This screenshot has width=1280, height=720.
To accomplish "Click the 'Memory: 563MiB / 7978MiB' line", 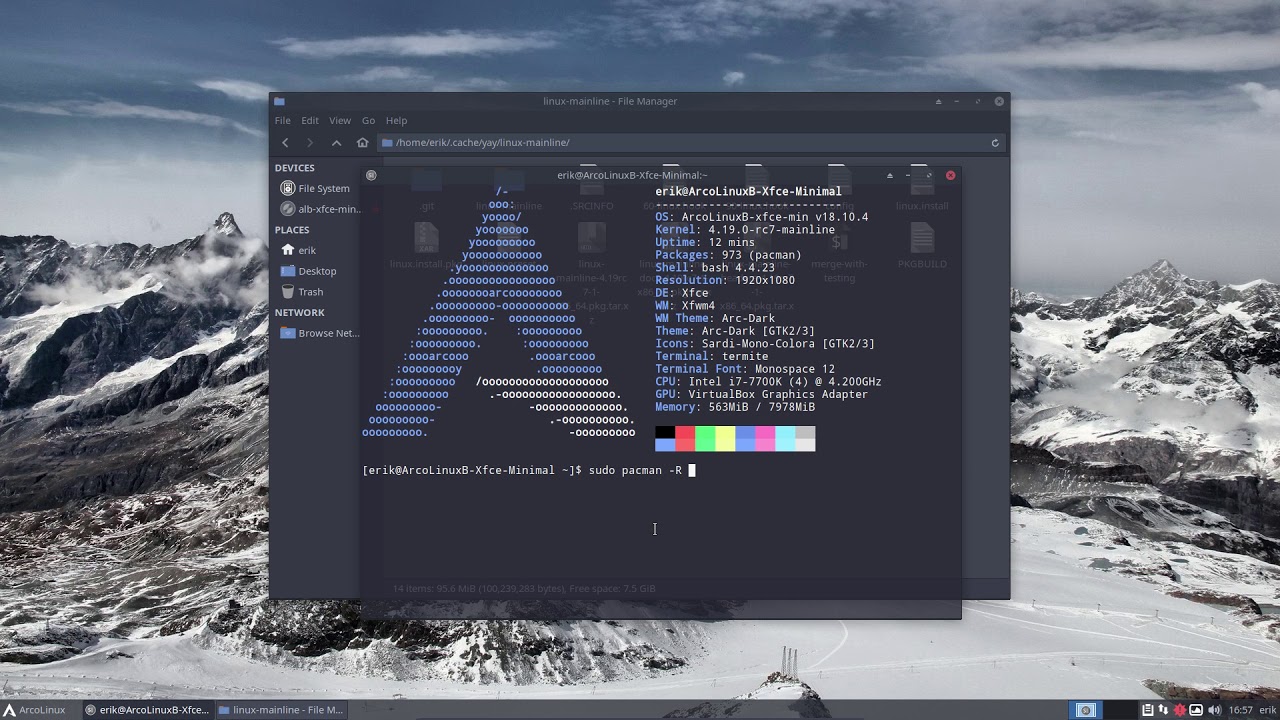I will click(735, 407).
